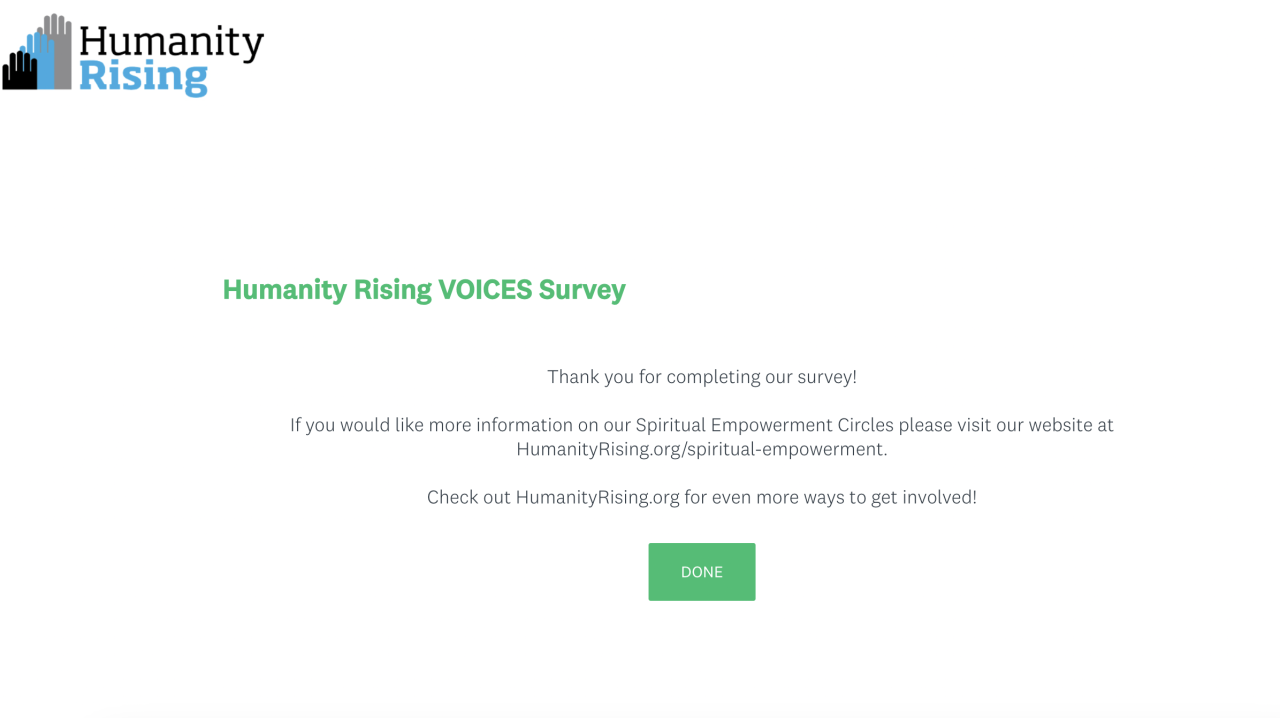1280x718 pixels.
Task: Click the "Thank you for completing our survey!" message
Action: (x=702, y=377)
